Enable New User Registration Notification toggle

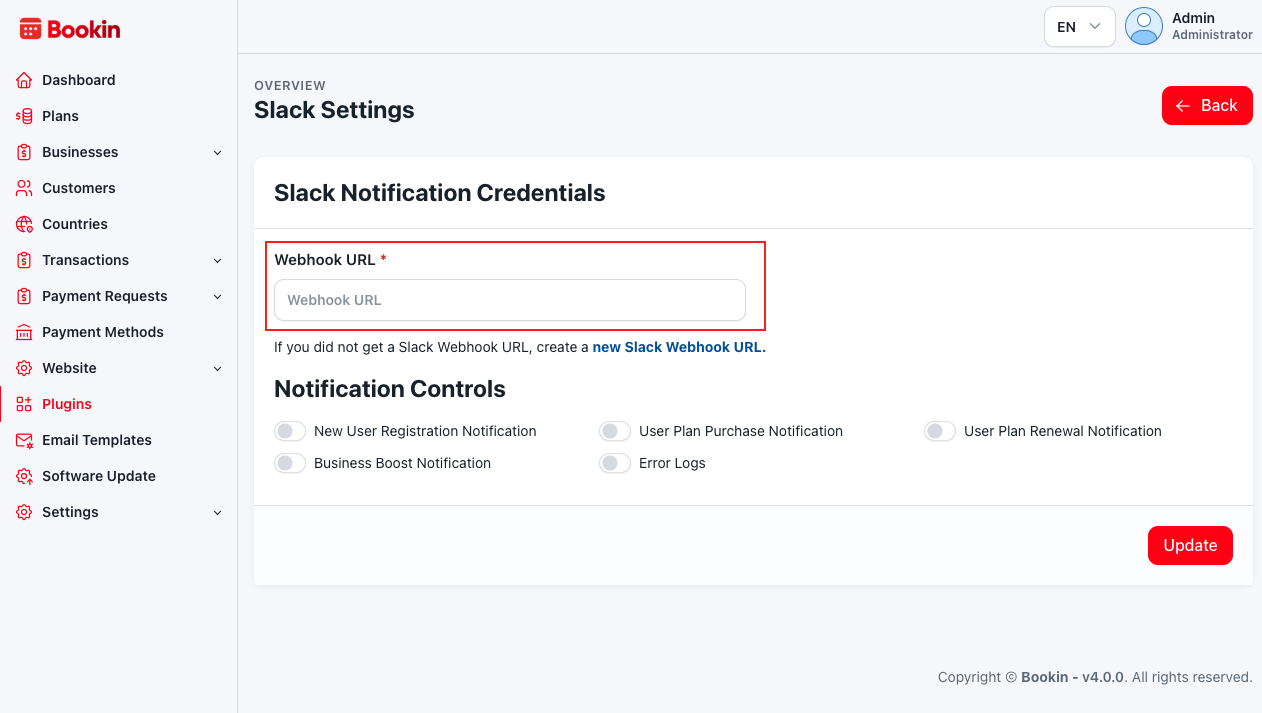290,431
